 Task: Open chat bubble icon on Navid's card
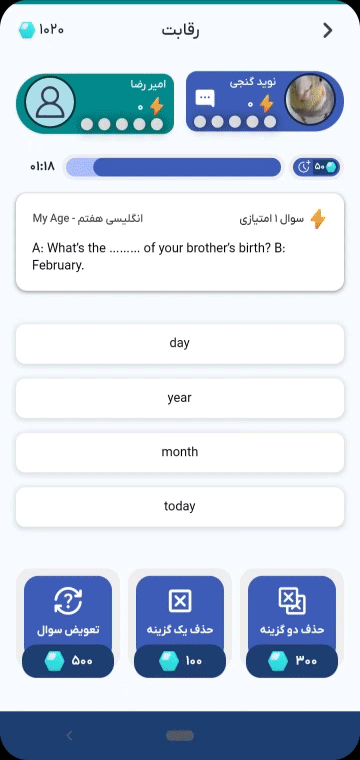coord(204,99)
